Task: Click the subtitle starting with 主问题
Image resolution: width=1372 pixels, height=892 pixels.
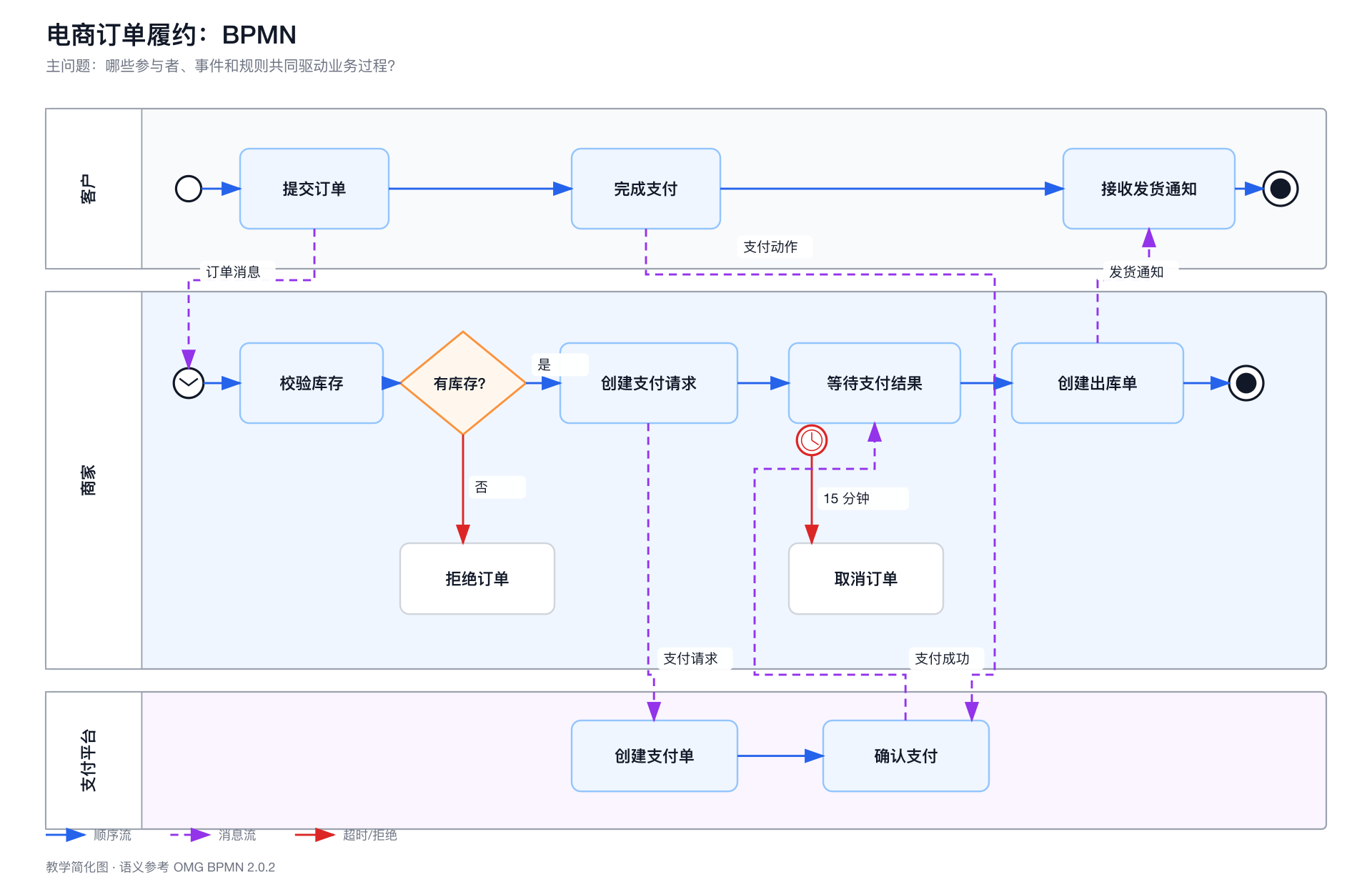Action: [221, 66]
